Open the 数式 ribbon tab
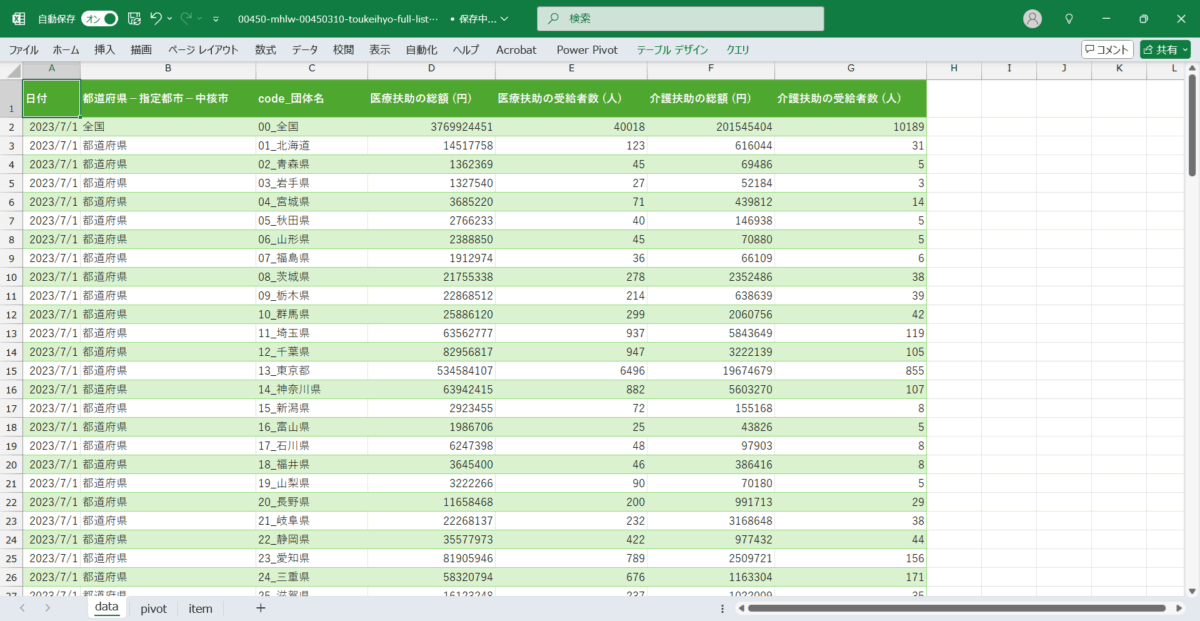This screenshot has width=1200, height=621. [x=265, y=49]
